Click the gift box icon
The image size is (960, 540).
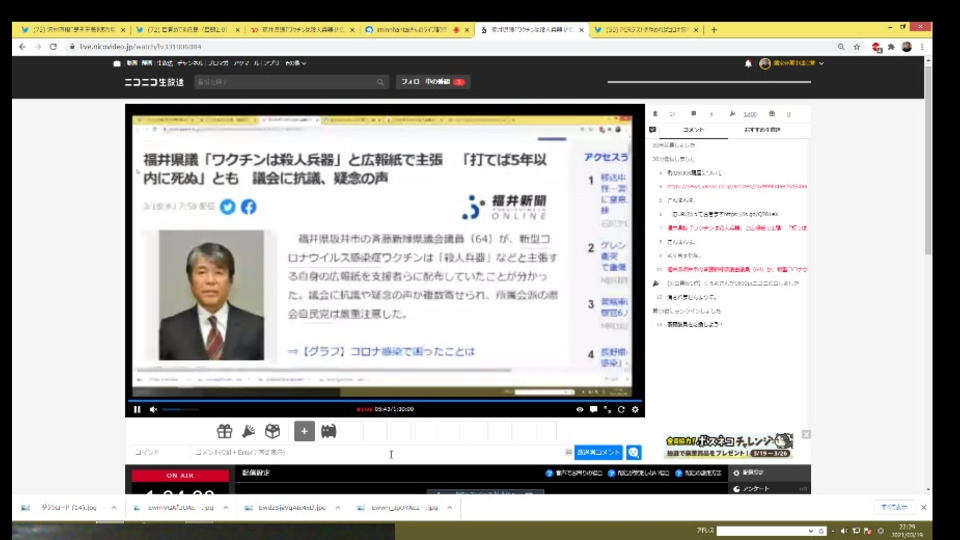pos(224,431)
